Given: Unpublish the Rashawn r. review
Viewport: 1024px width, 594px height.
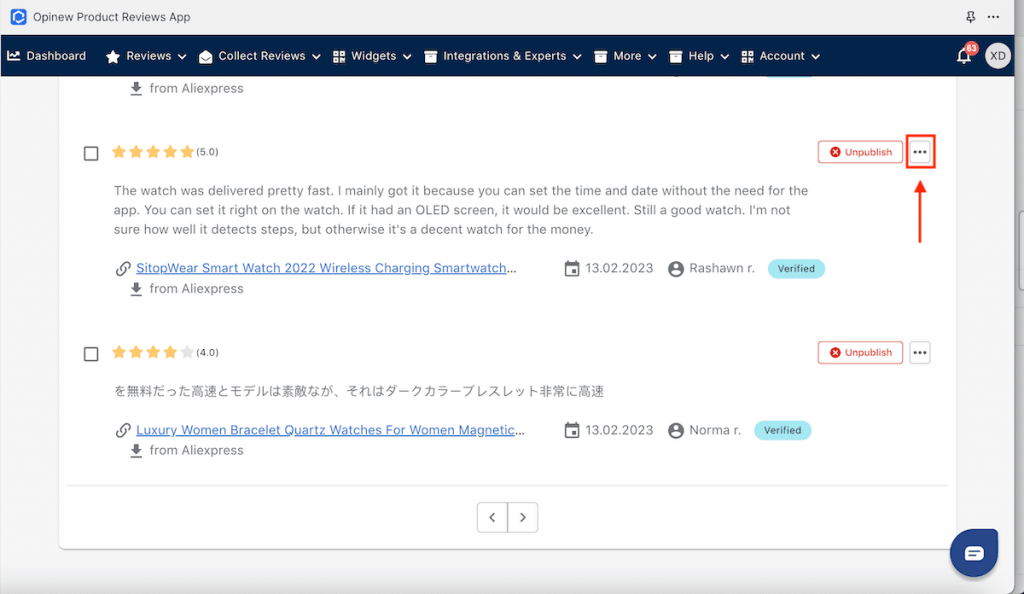Looking at the screenshot, I should click(860, 152).
